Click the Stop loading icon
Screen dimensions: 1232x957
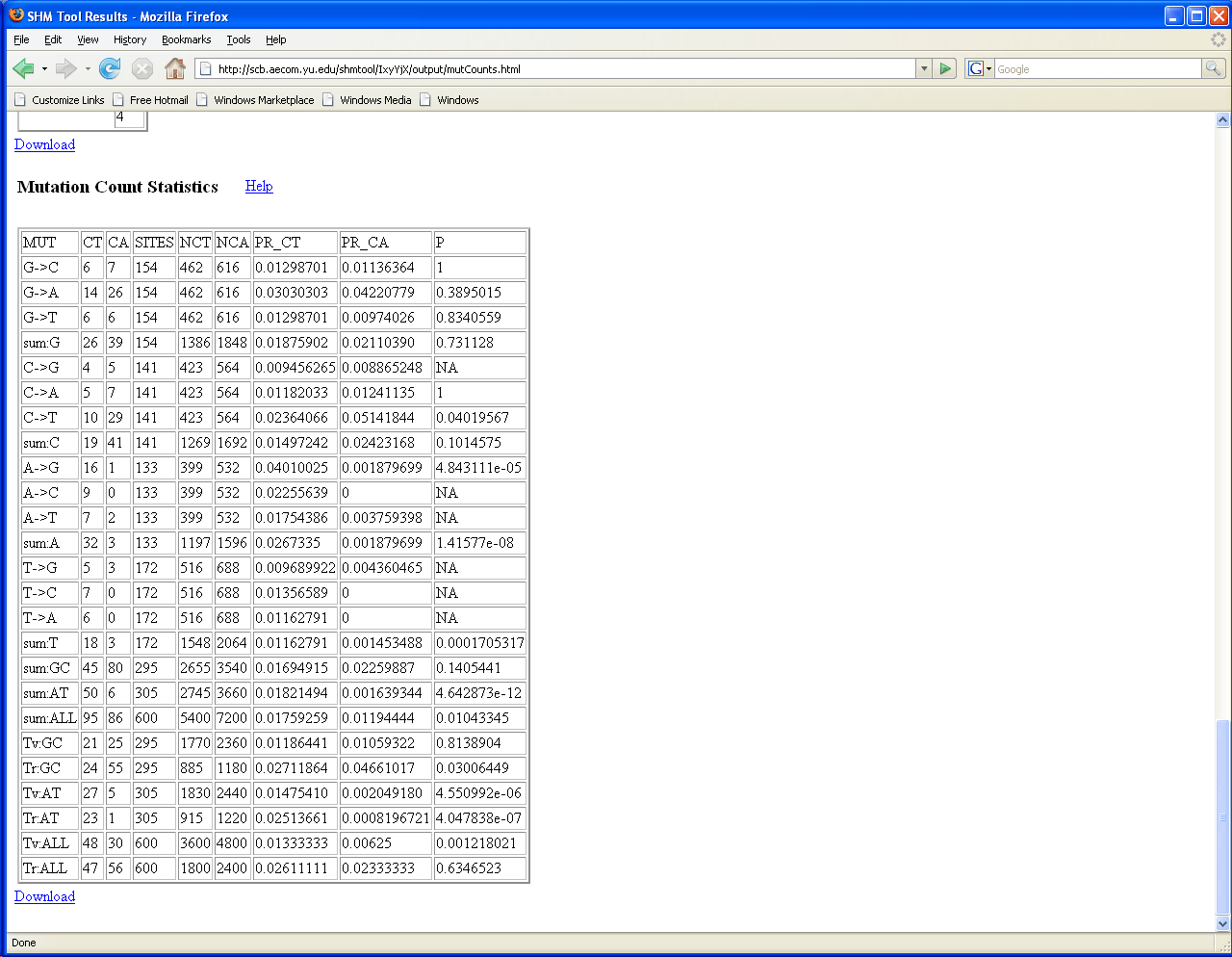(x=142, y=68)
